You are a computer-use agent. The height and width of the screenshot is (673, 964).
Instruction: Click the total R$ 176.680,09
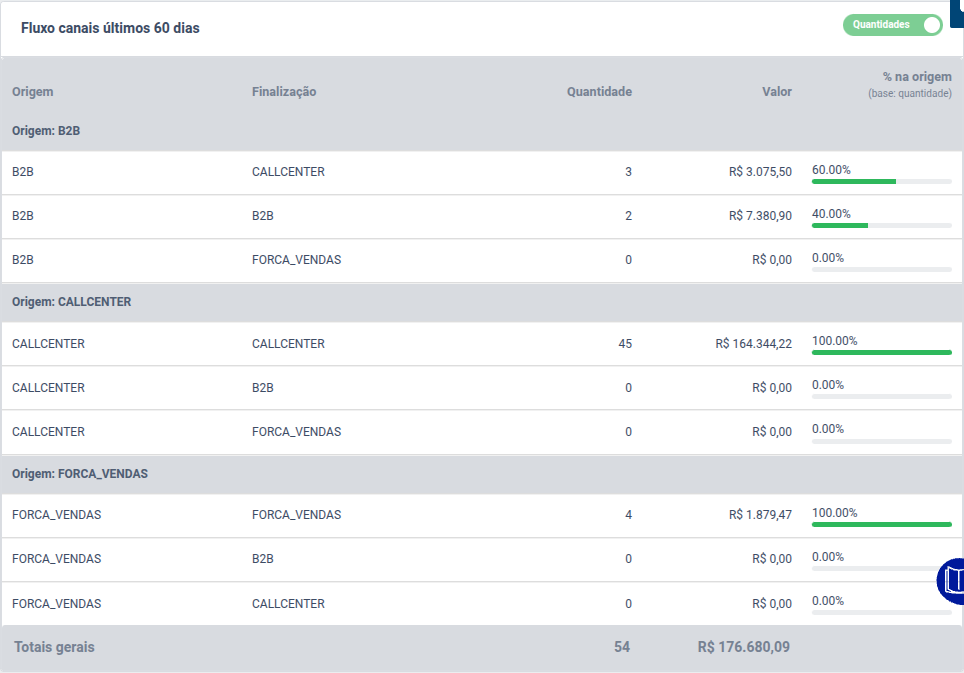(743, 647)
